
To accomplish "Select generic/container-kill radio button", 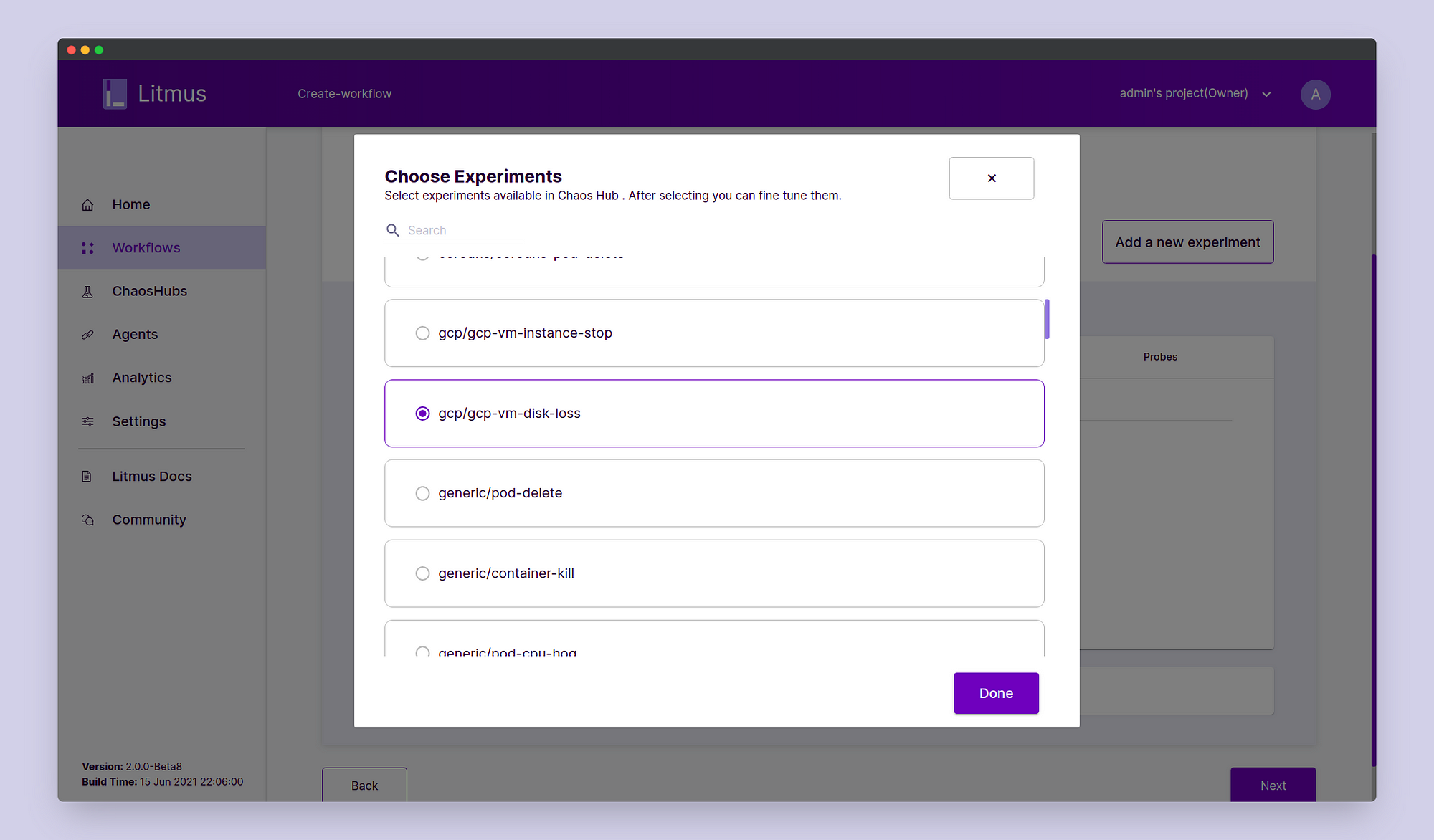I will click(423, 573).
